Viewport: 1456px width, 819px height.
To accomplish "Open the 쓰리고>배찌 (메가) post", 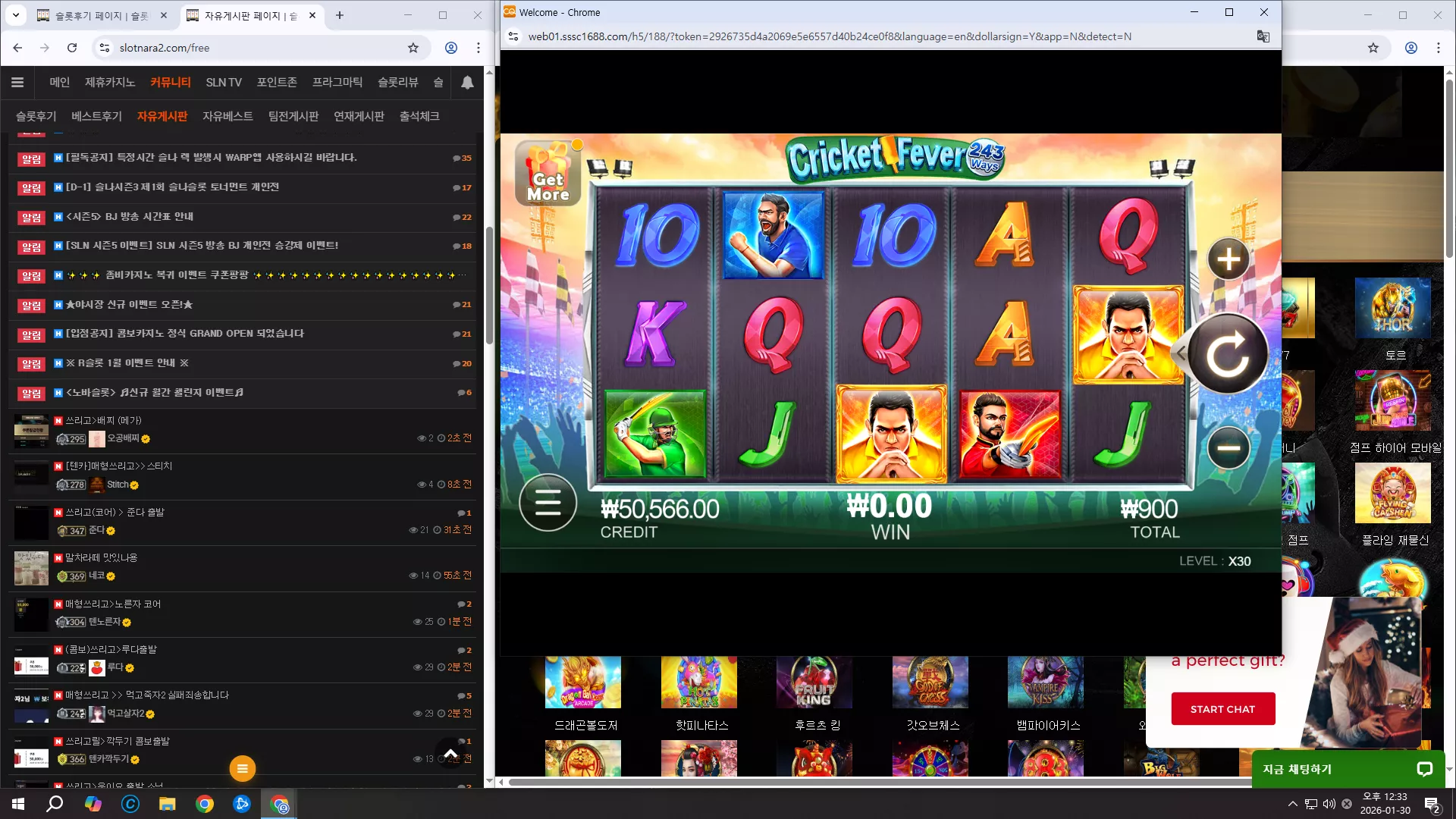I will coord(103,420).
